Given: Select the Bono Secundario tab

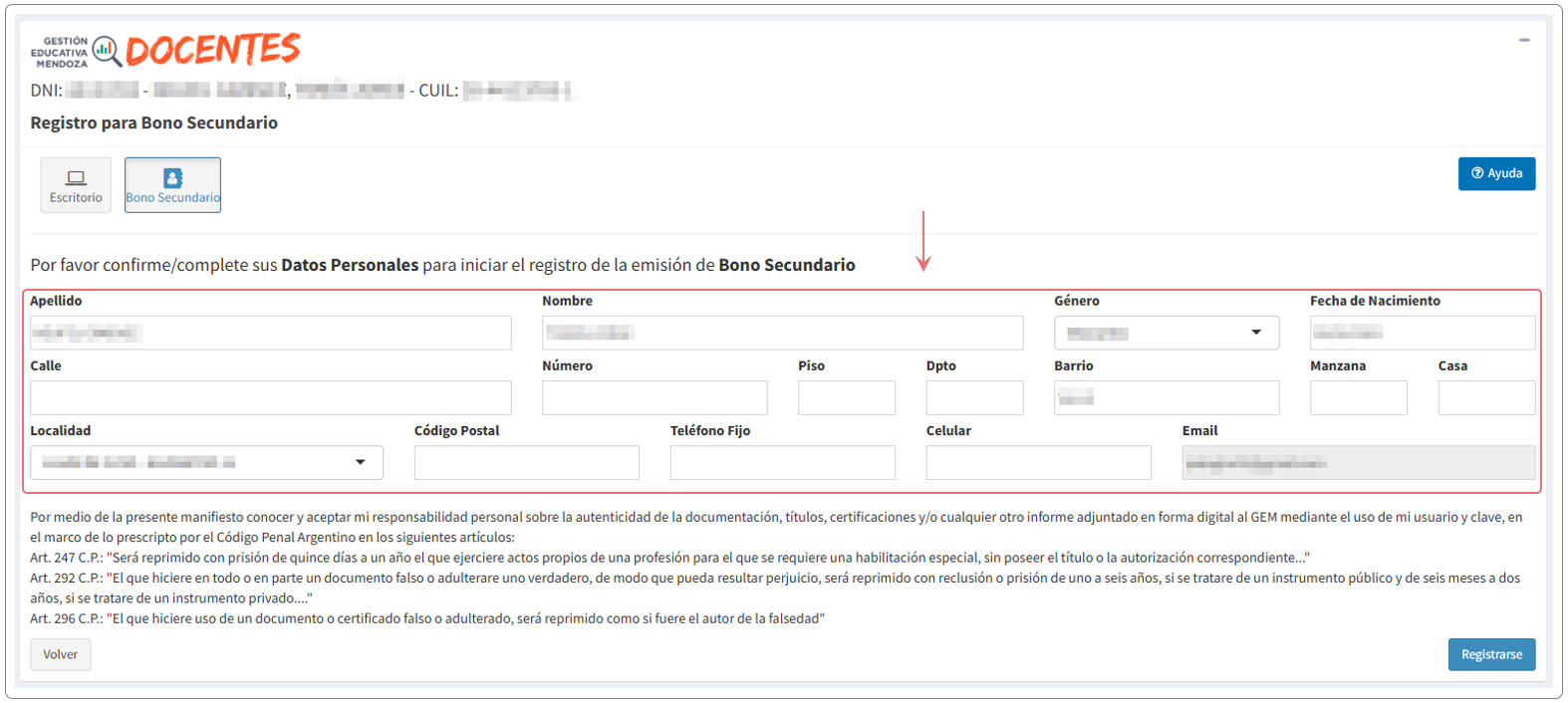Looking at the screenshot, I should [x=172, y=185].
